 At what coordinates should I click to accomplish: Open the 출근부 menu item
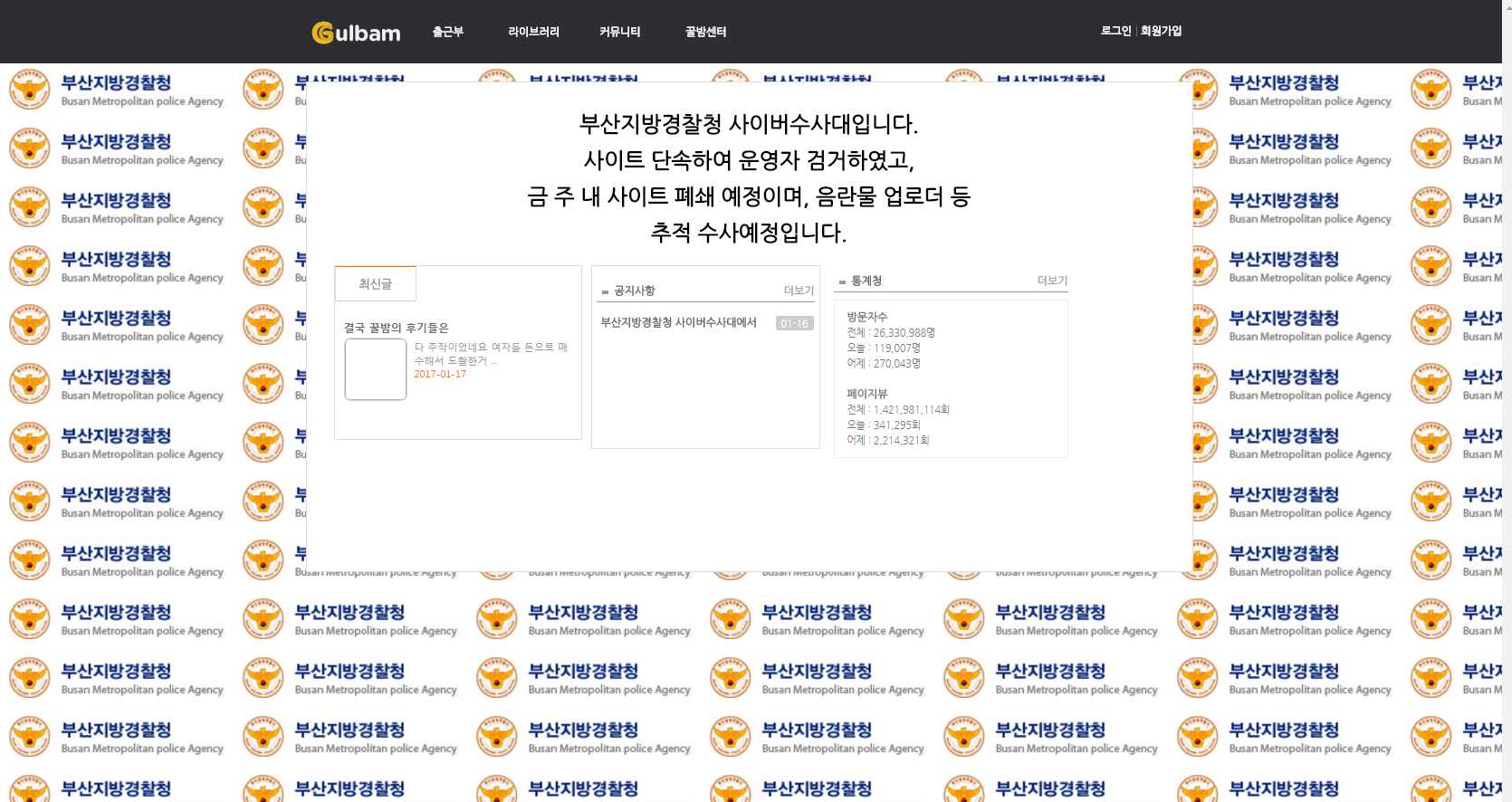pyautogui.click(x=447, y=32)
